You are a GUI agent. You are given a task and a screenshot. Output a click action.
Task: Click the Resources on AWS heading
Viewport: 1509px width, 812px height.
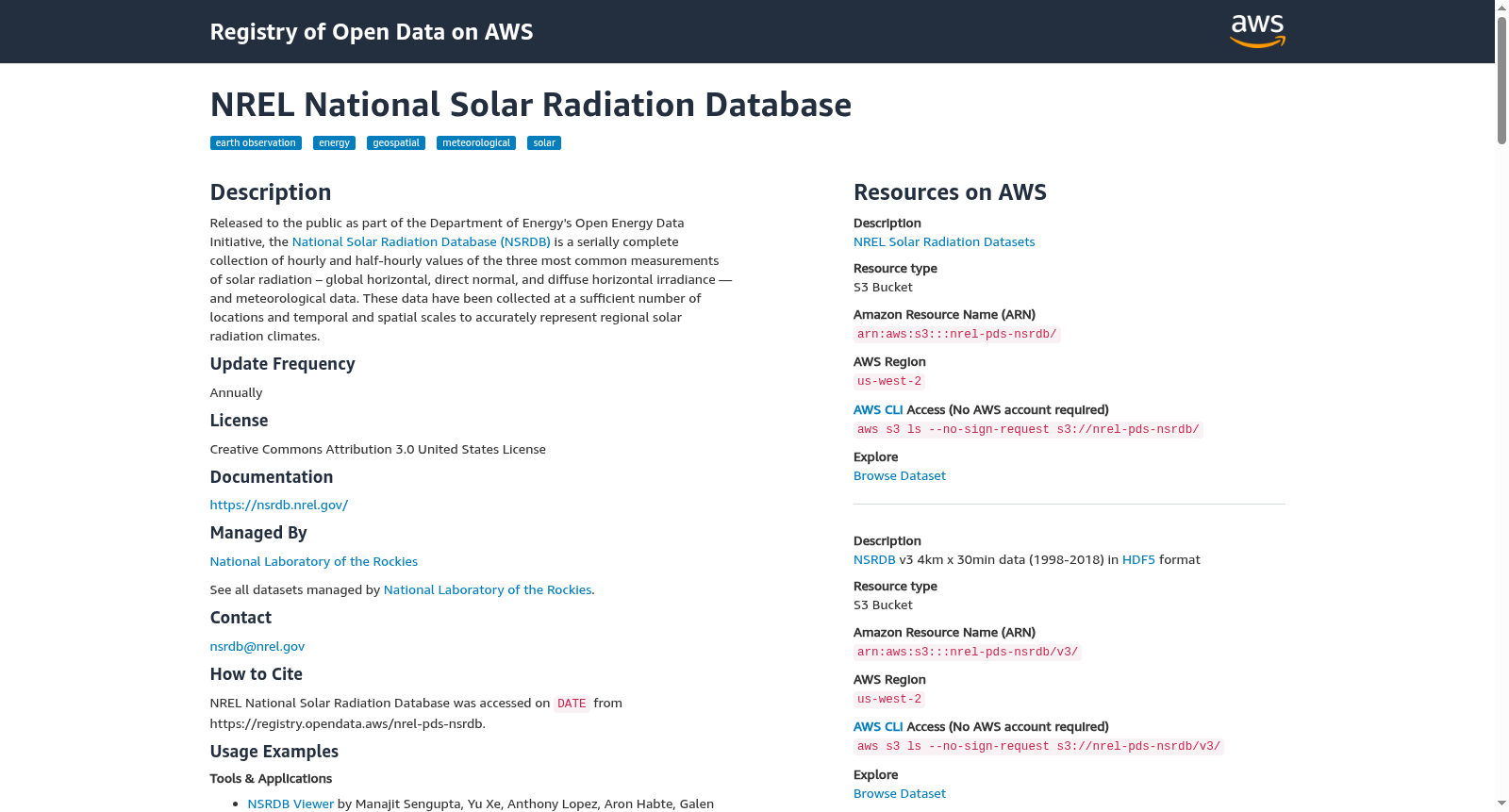950,192
